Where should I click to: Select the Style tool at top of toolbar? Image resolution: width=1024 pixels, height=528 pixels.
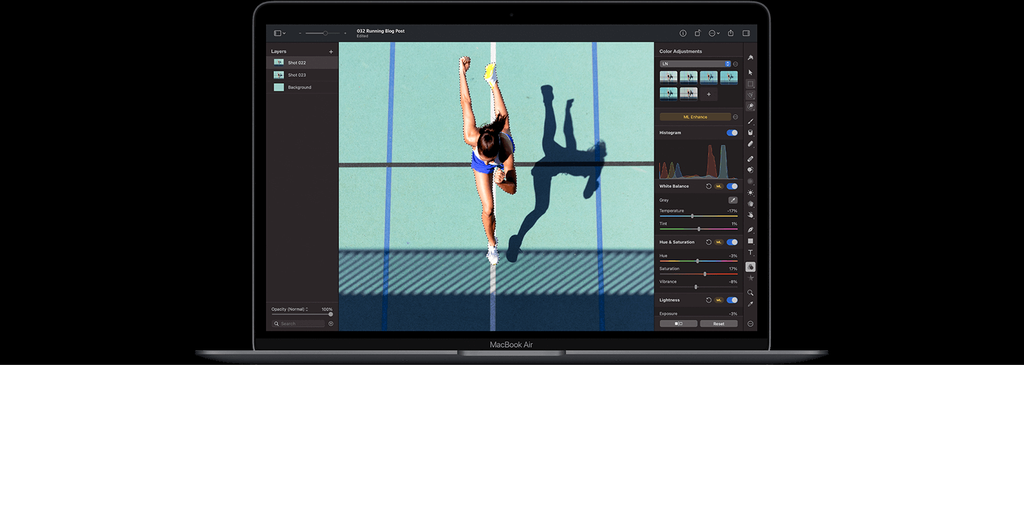[750, 58]
